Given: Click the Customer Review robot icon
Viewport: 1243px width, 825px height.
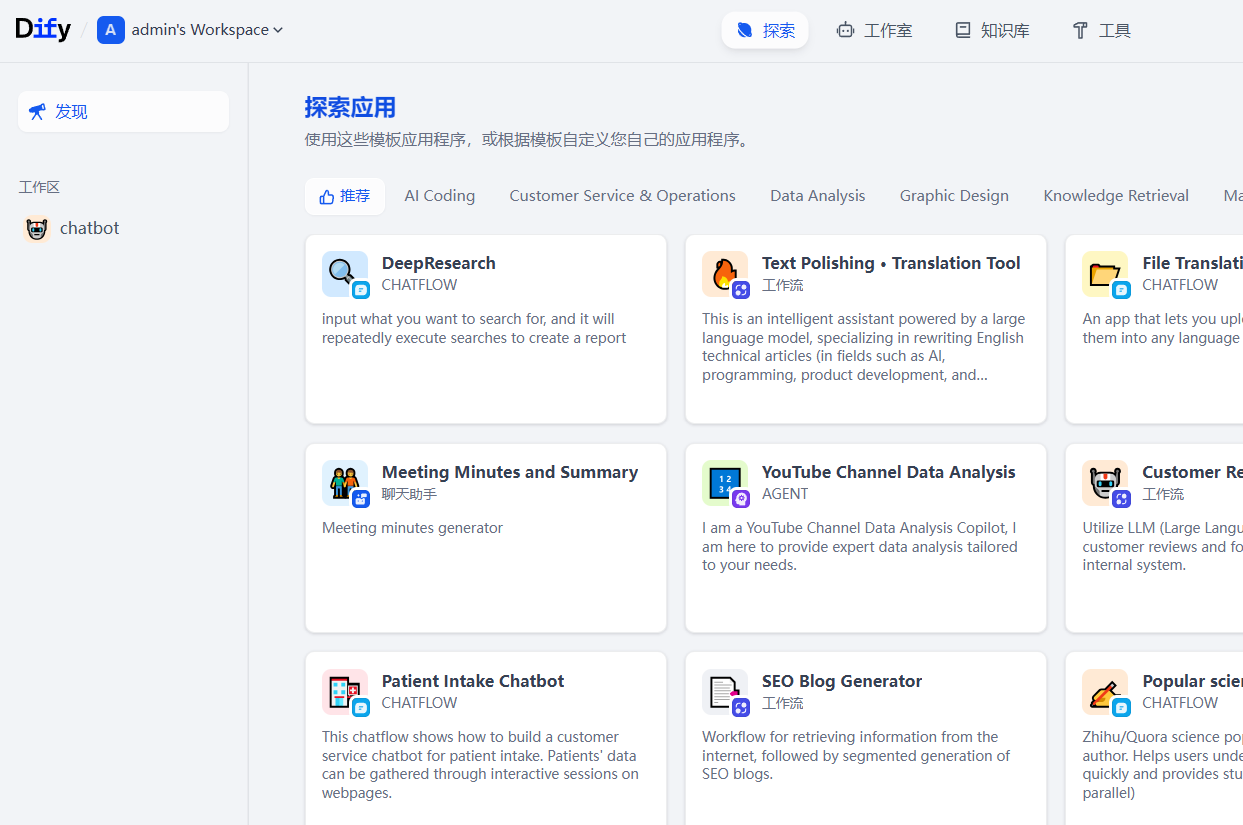Looking at the screenshot, I should [1105, 483].
